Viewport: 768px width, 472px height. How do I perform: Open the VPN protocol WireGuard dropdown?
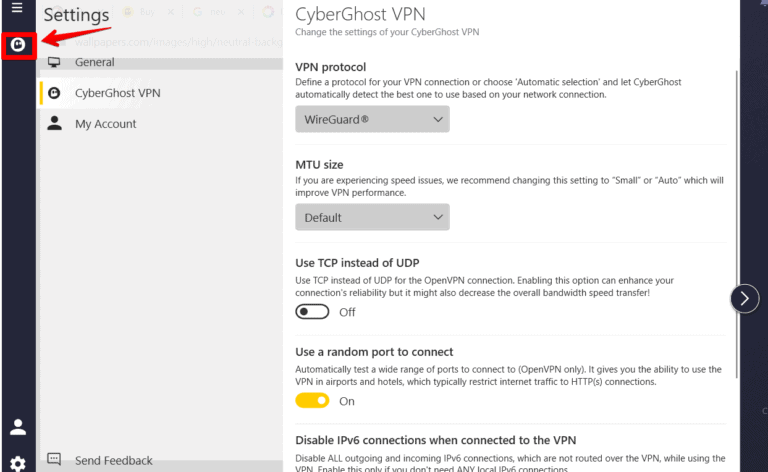[372, 120]
